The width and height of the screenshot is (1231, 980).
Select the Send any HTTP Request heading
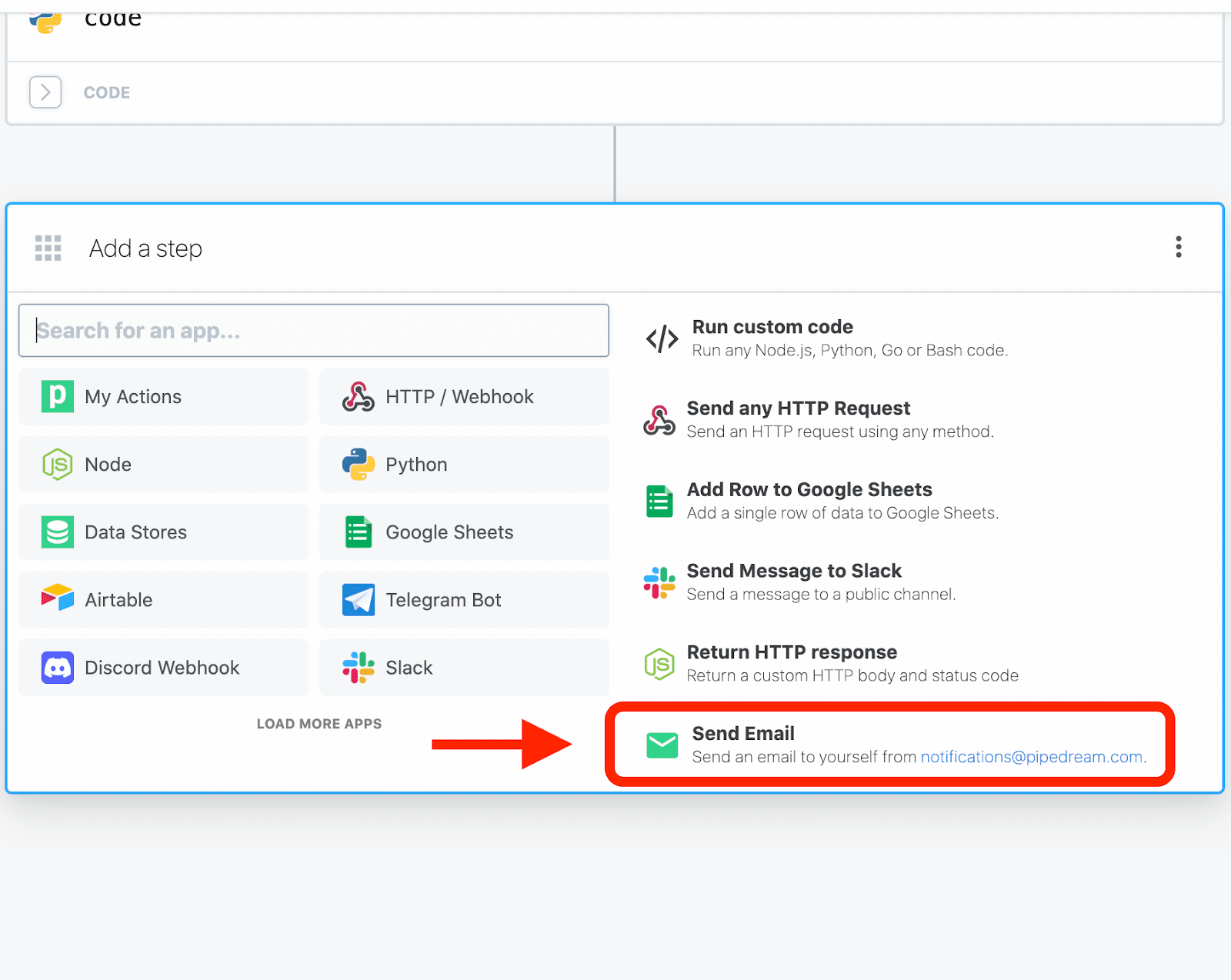[799, 408]
